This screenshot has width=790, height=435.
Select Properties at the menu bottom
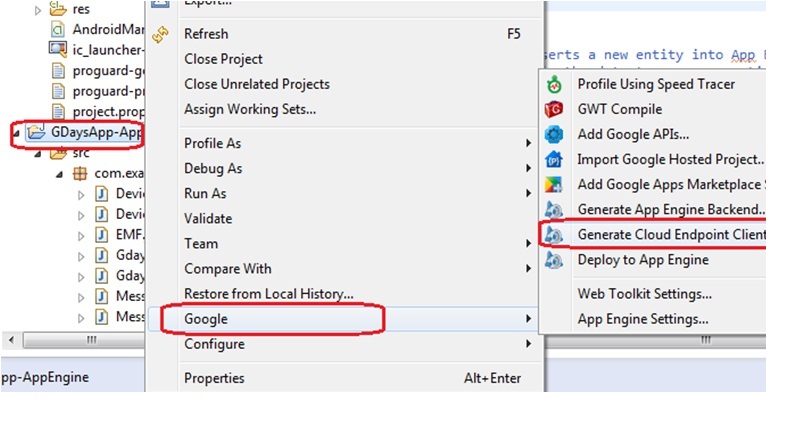[214, 378]
